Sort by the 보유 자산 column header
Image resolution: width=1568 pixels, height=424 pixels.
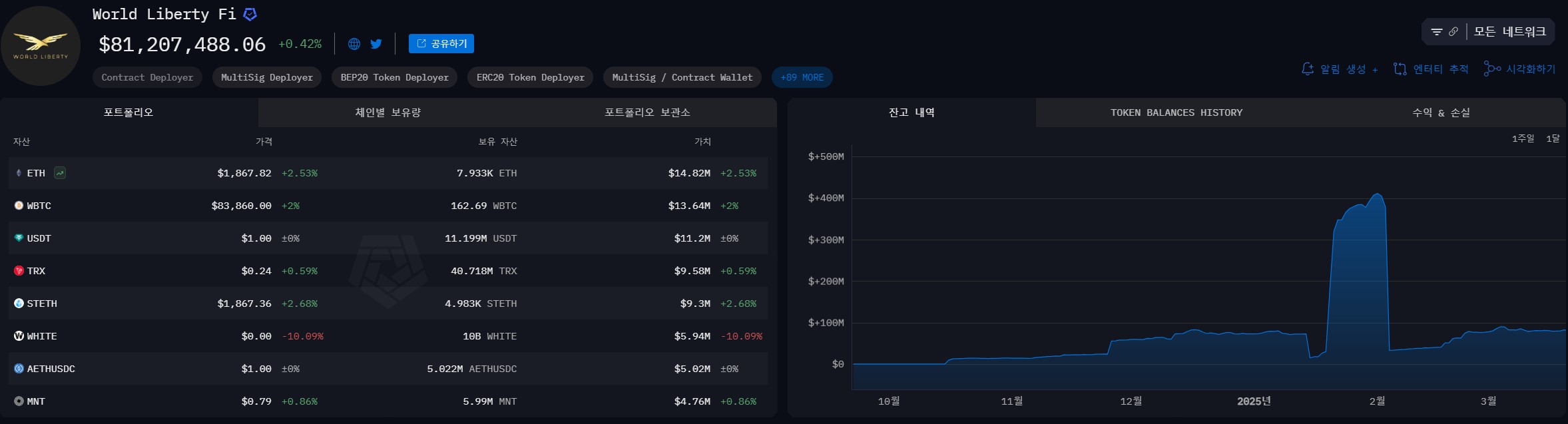point(497,142)
